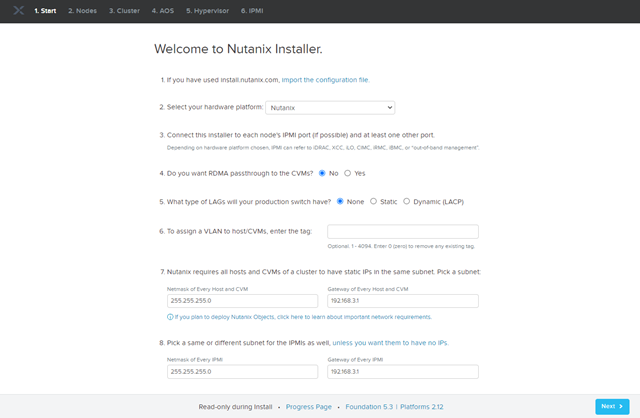Image resolution: width=640 pixels, height=418 pixels.
Task: Choose Dynamic (LACP) LAG type
Action: [x=407, y=201]
